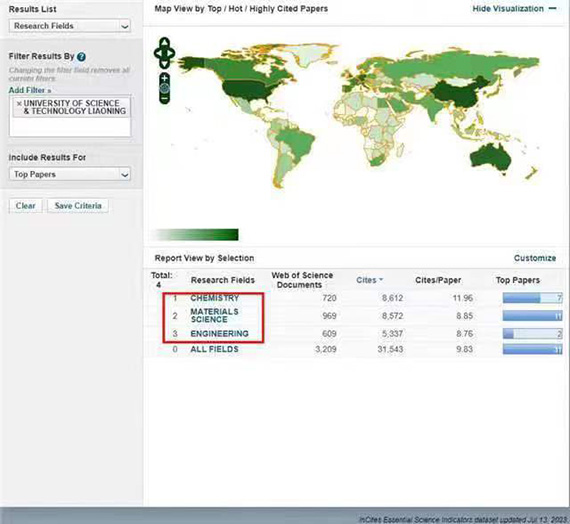This screenshot has width=570, height=524.
Task: Sort the table by the Cites column arrow
Action: coord(381,280)
